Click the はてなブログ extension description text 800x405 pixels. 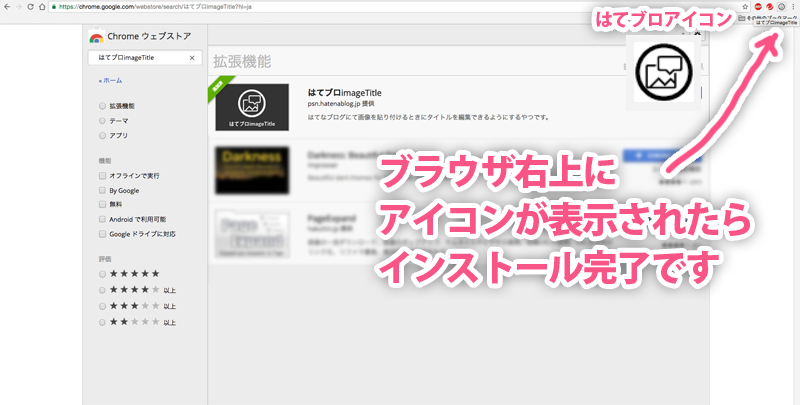pyautogui.click(x=429, y=117)
